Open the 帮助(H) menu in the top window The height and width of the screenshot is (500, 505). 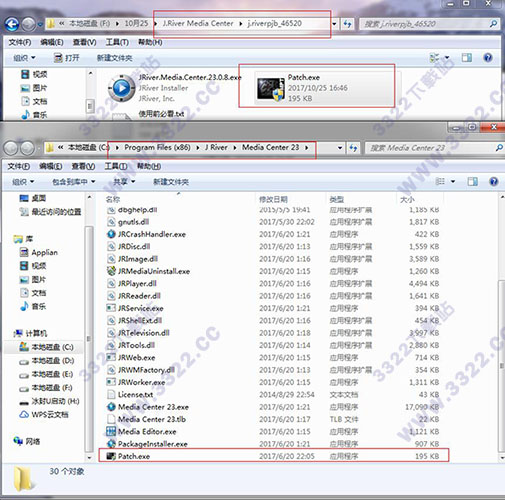coord(150,42)
